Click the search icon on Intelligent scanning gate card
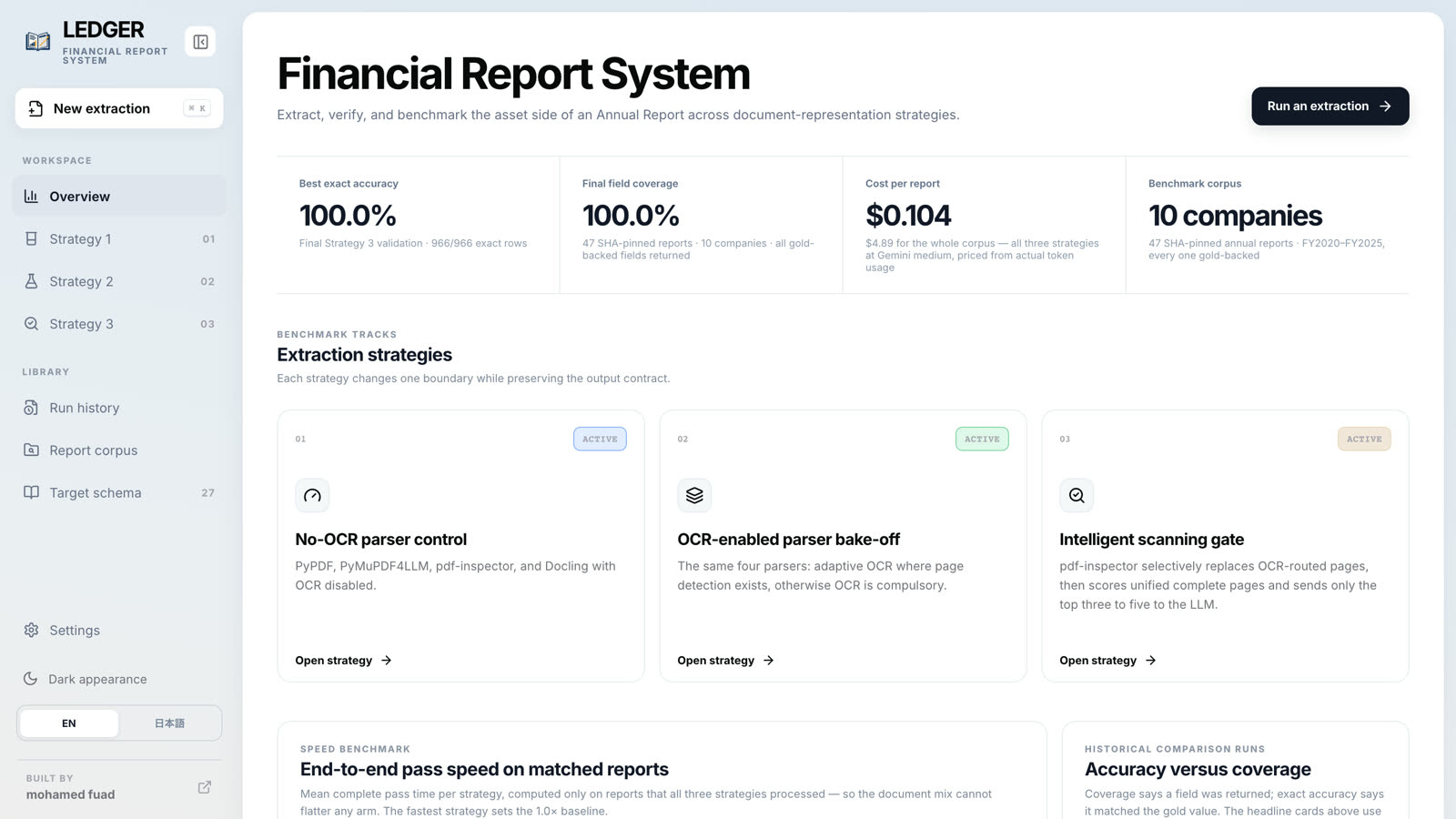This screenshot has width=1456, height=819. (1077, 495)
